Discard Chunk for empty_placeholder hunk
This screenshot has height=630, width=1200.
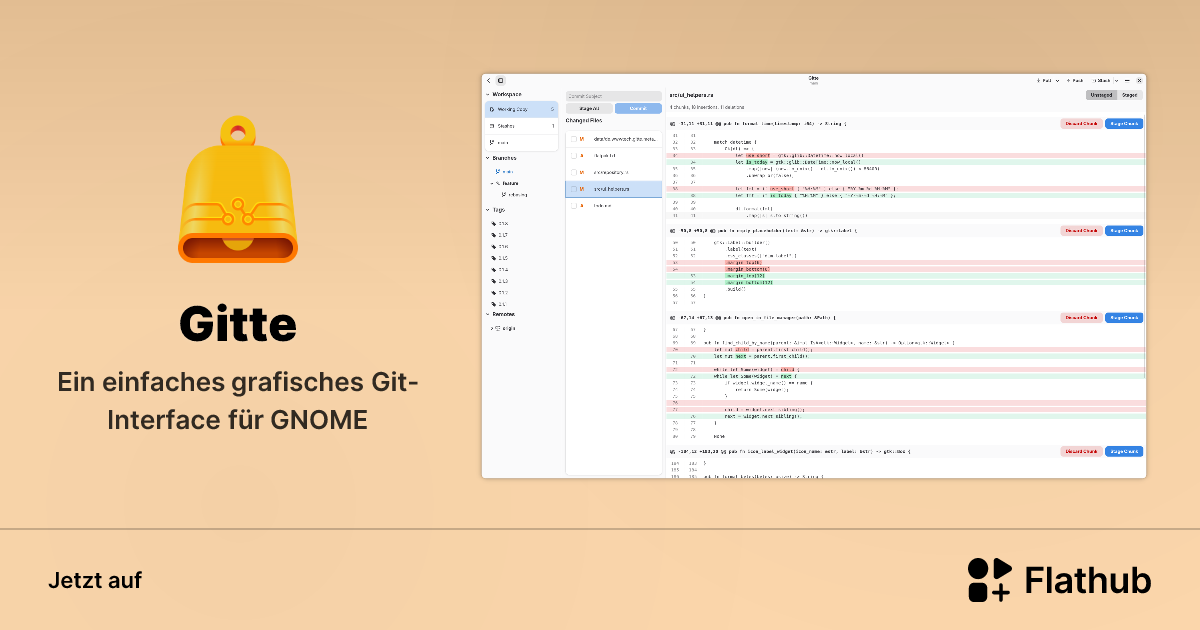click(x=1081, y=231)
